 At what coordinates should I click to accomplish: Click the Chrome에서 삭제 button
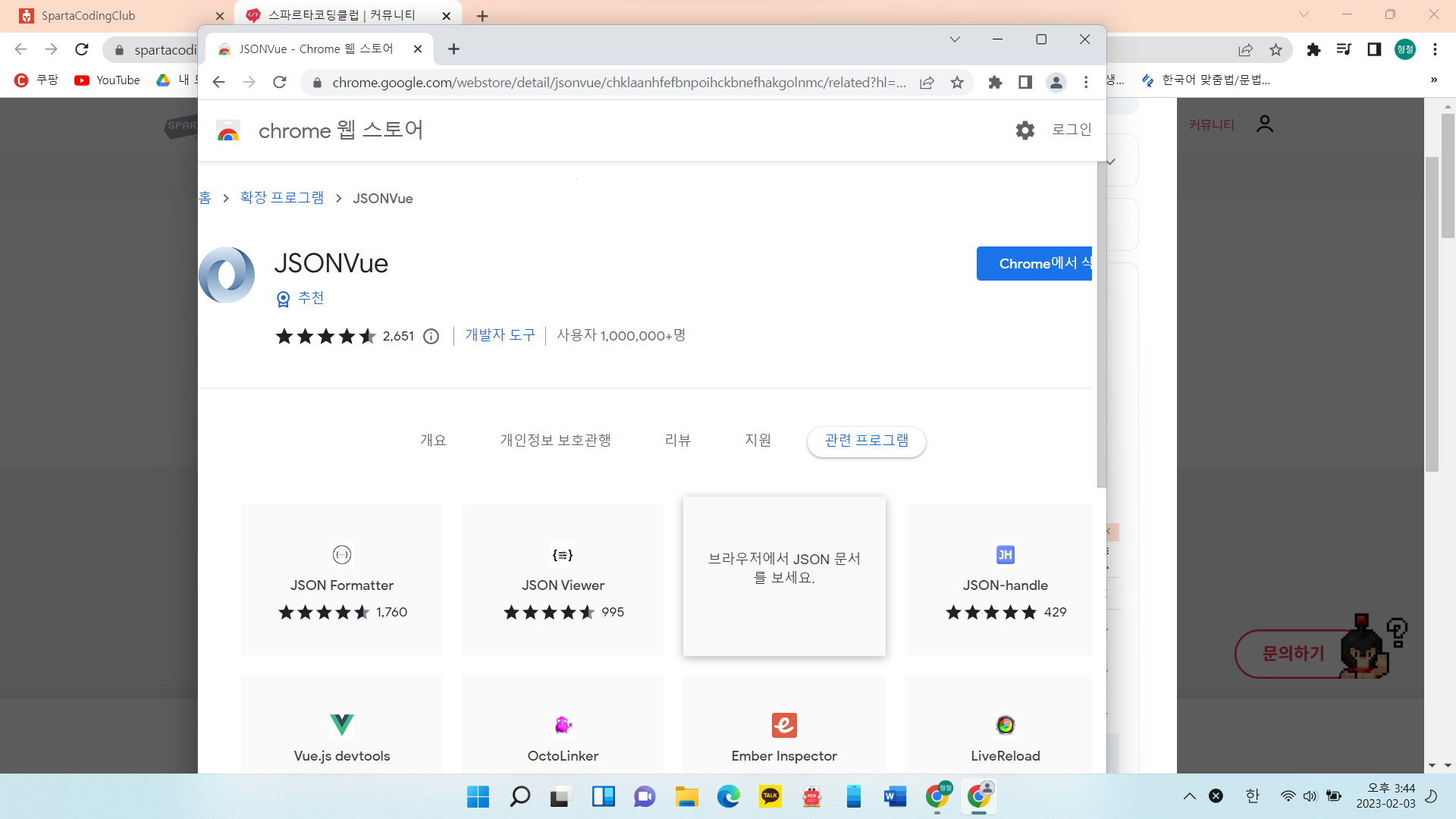[1034, 263]
